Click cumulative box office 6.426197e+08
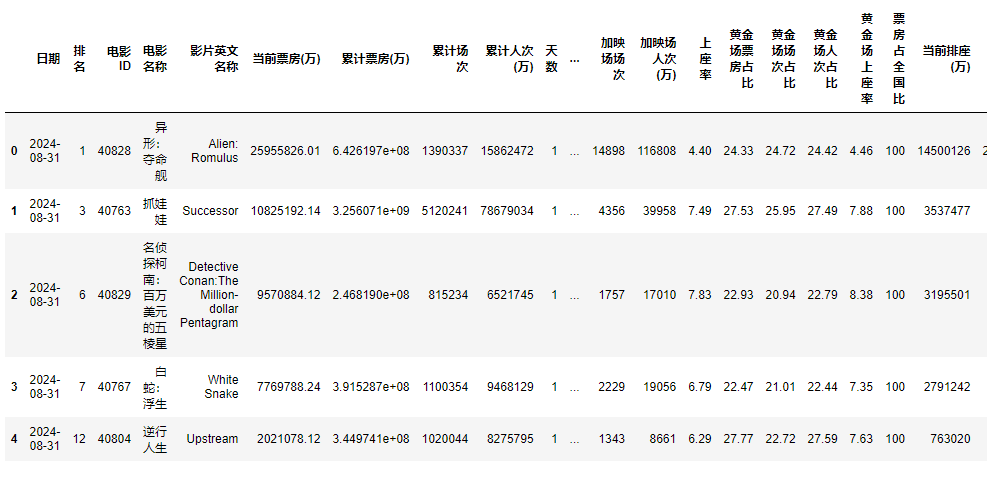Viewport: 987px width, 477px height. click(371, 151)
